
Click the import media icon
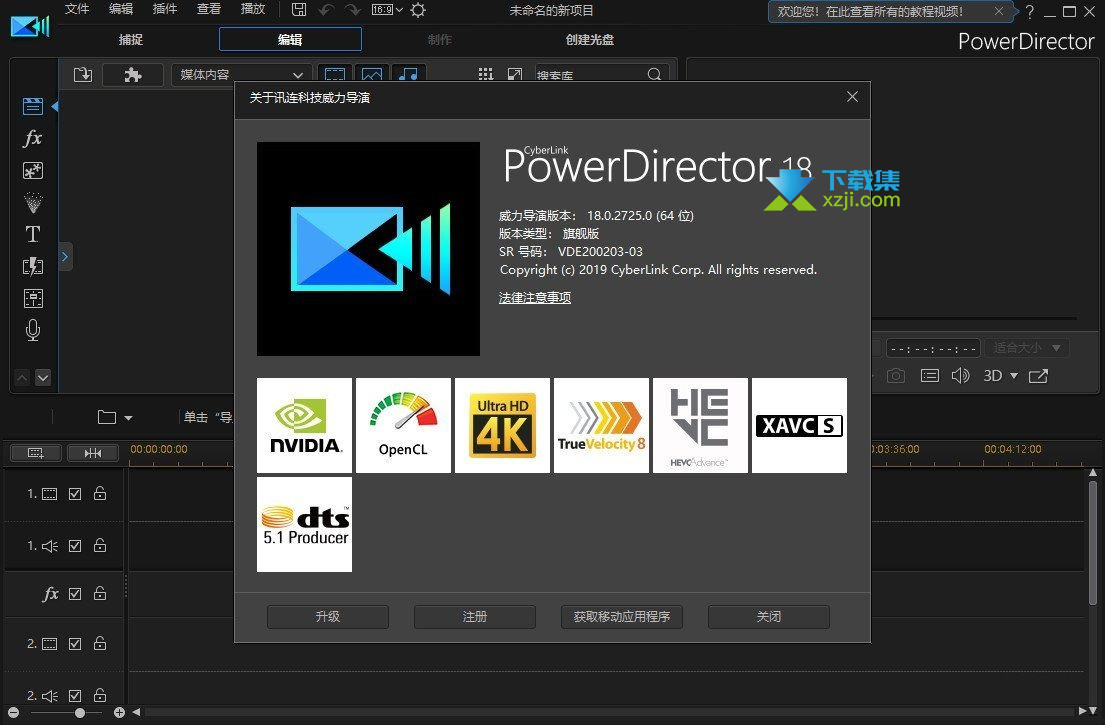pyautogui.click(x=83, y=74)
